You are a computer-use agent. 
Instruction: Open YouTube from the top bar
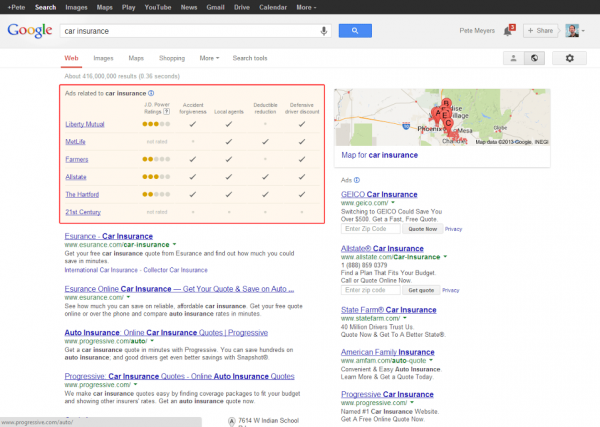tap(158, 7)
